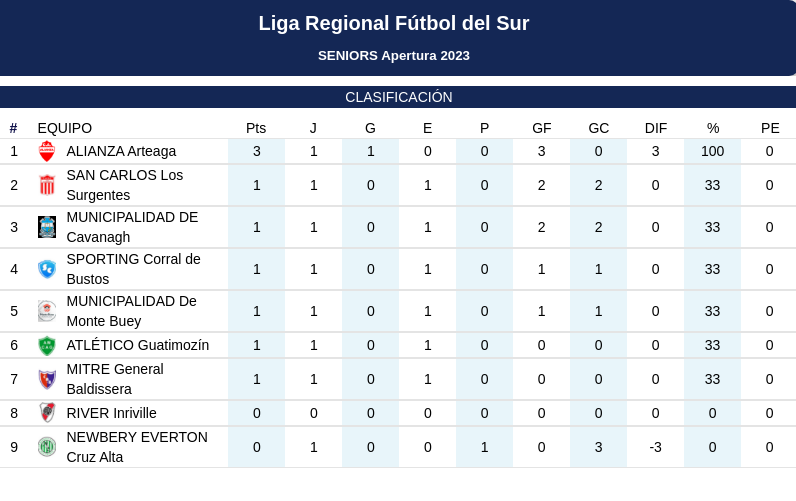Click the SENIORS Apertura 2023 subtitle
This screenshot has height=501, width=796.
(394, 56)
